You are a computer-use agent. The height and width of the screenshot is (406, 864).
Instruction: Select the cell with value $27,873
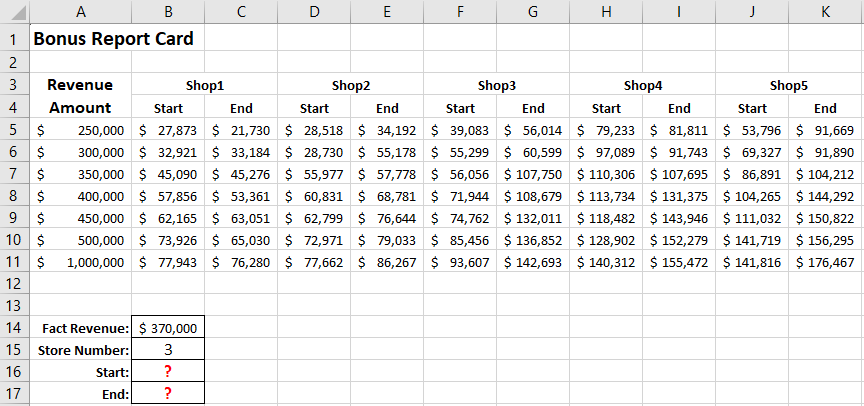point(168,130)
